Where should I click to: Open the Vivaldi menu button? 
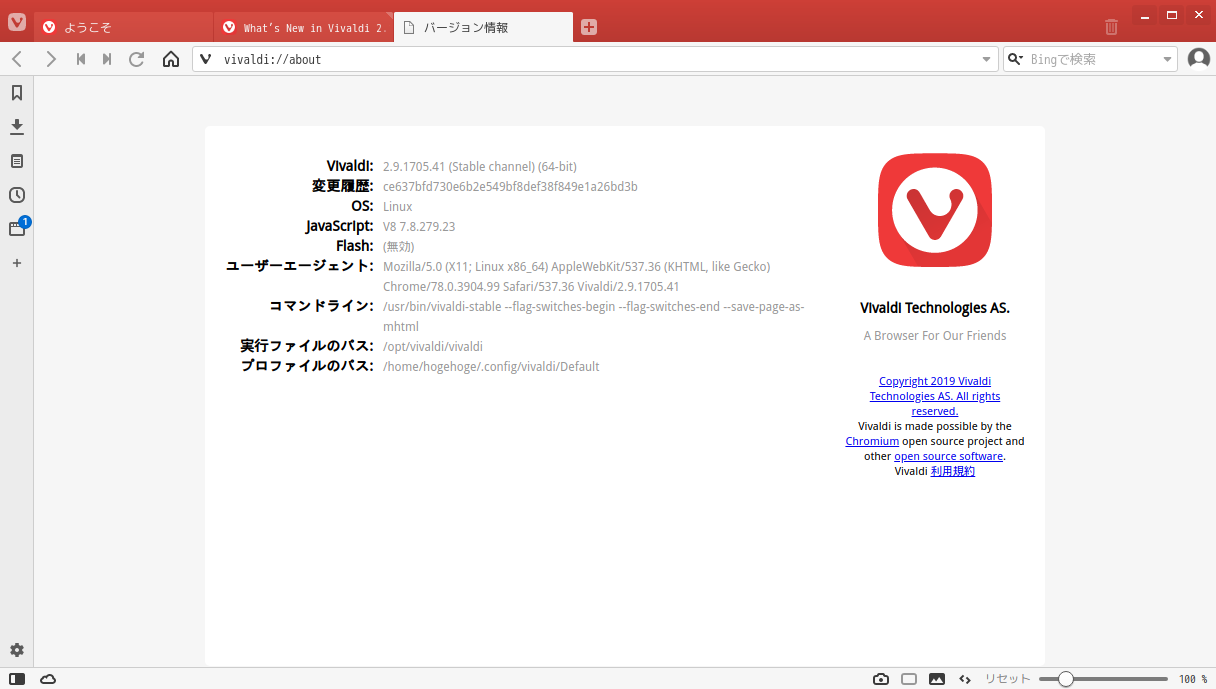tap(17, 22)
